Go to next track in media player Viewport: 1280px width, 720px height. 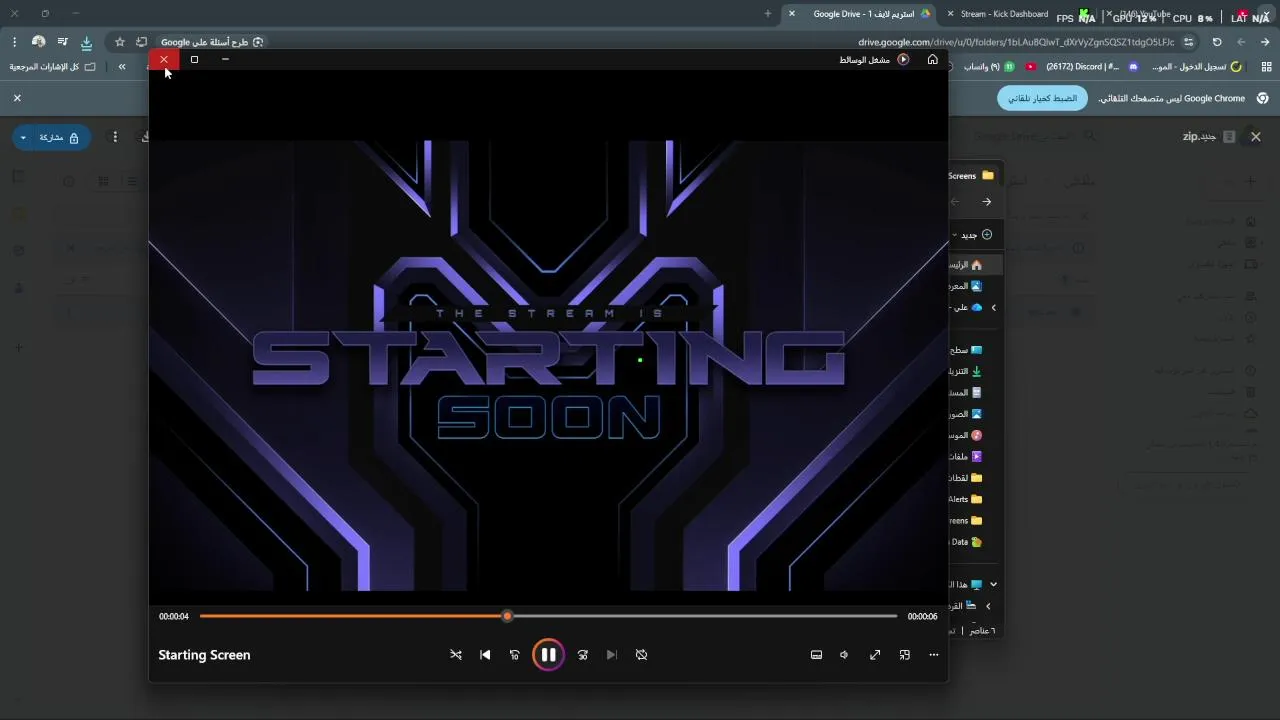[x=612, y=655]
